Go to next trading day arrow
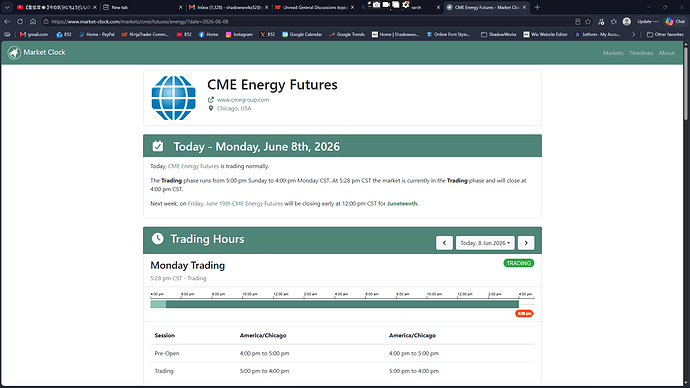The height and width of the screenshot is (388, 690). click(x=526, y=243)
